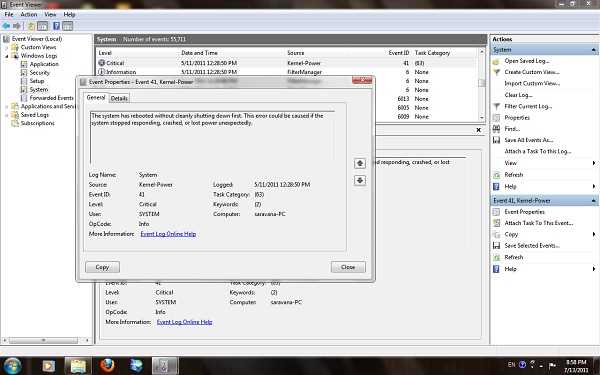This screenshot has width=600, height=375.
Task: Click Refresh under System actions
Action: click(513, 174)
